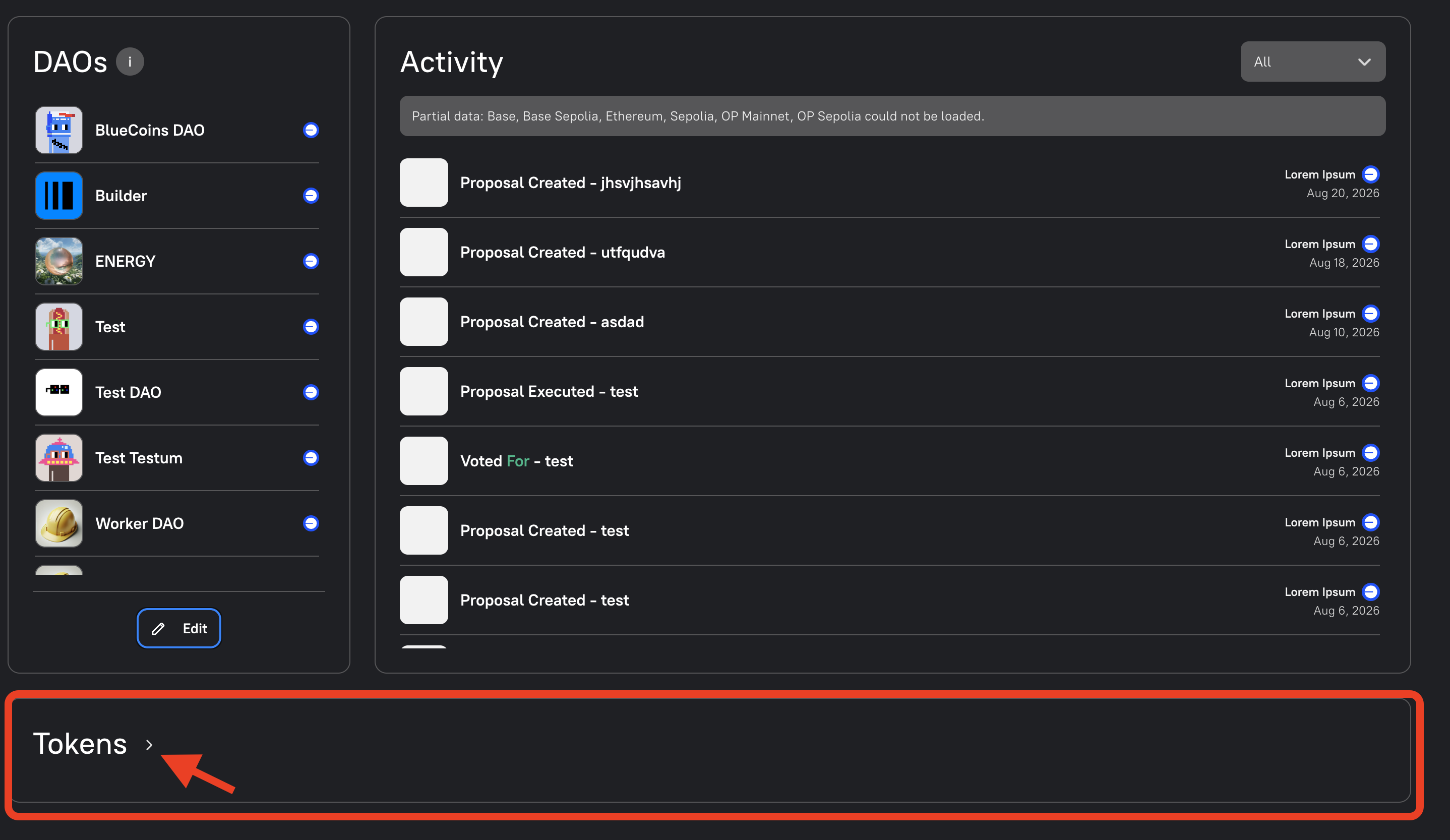The width and height of the screenshot is (1450, 840).
Task: Click chain icon beside Test row
Action: click(311, 327)
